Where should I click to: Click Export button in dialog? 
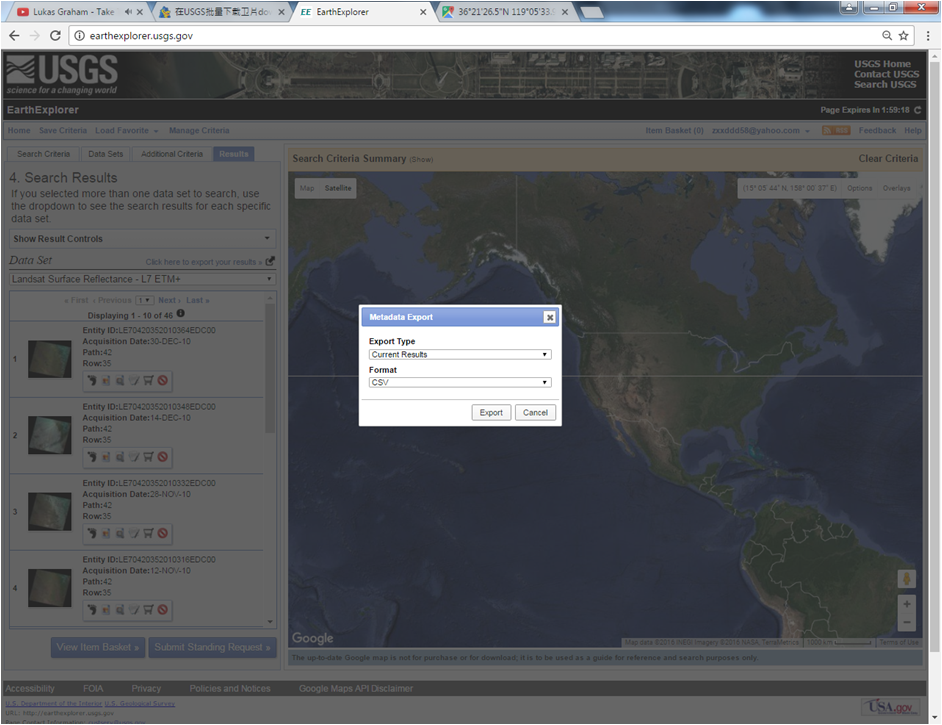[x=491, y=413]
